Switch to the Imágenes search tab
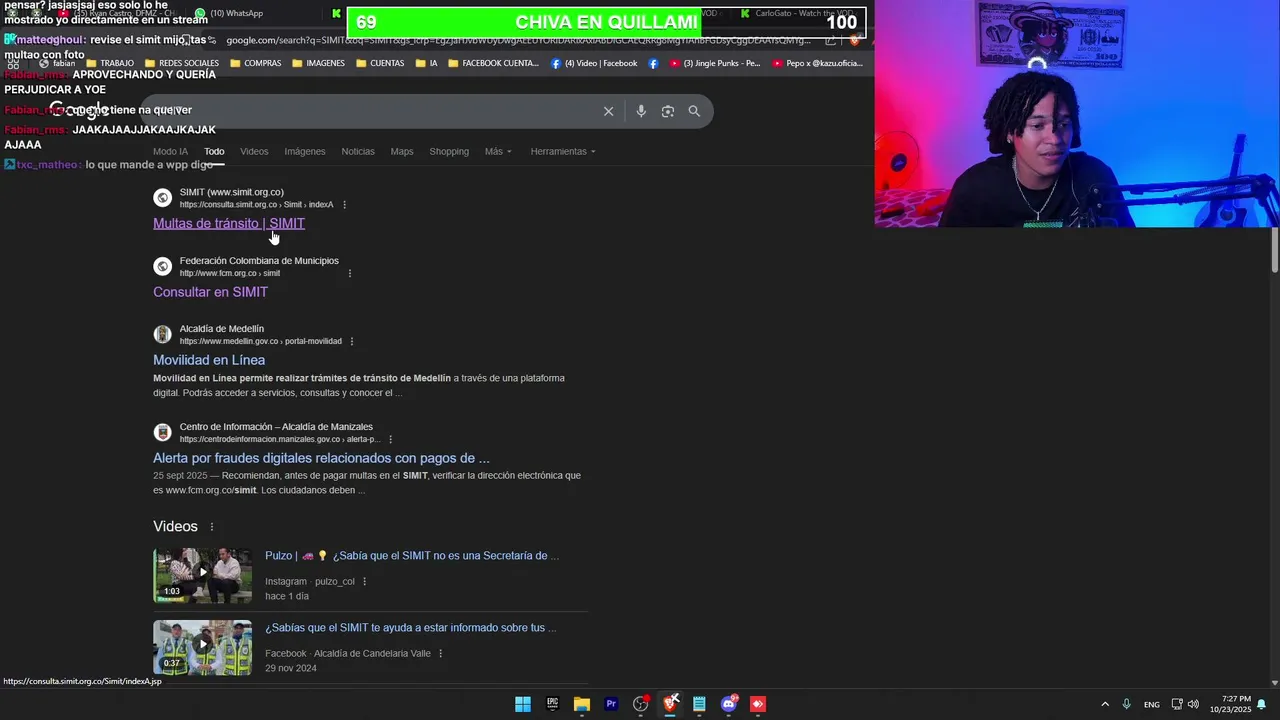The width and height of the screenshot is (1280, 720). pyautogui.click(x=305, y=152)
